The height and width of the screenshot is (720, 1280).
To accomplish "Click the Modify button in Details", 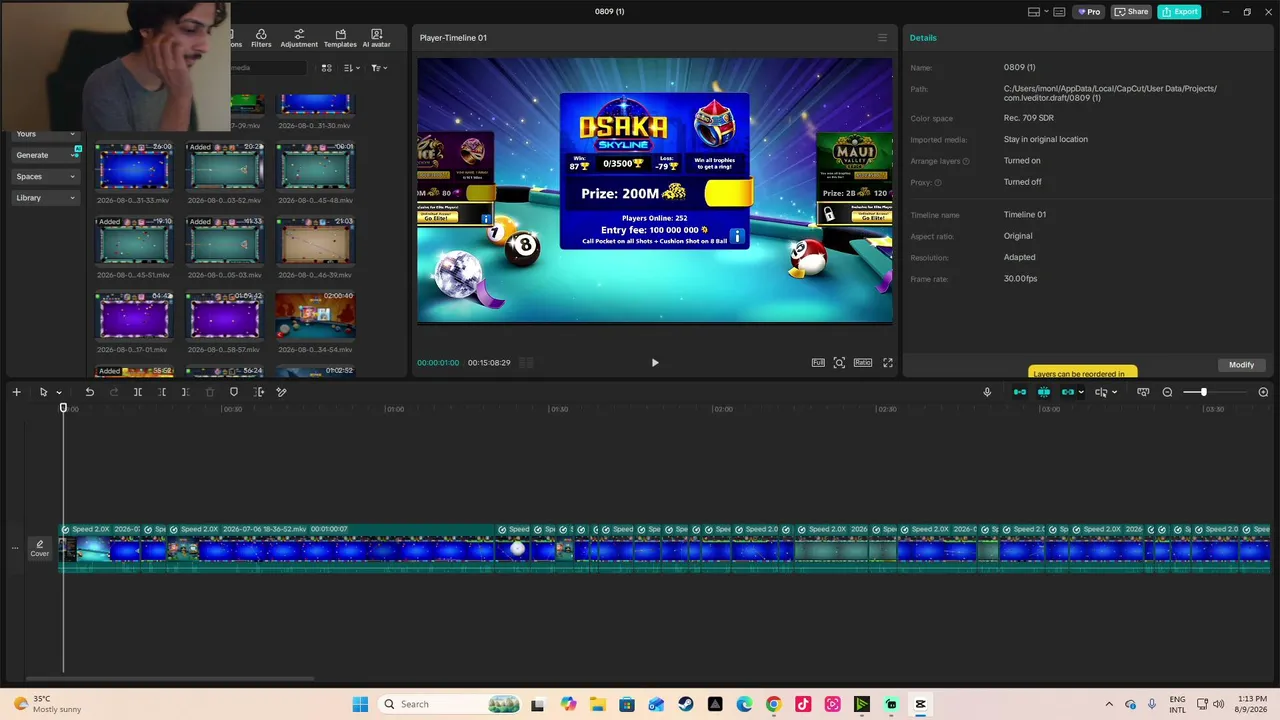I will coord(1241,365).
